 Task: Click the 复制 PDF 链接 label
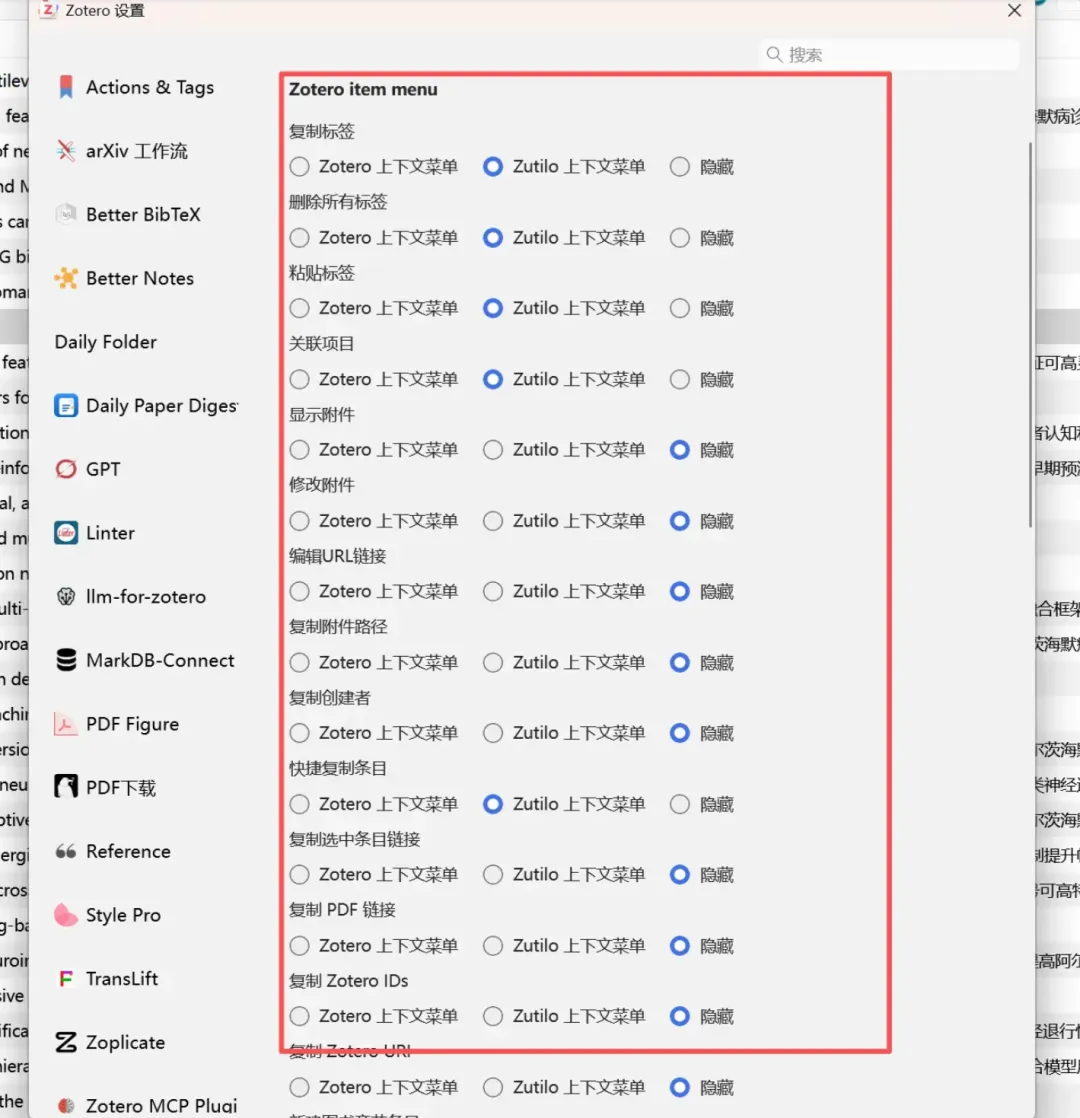(342, 910)
